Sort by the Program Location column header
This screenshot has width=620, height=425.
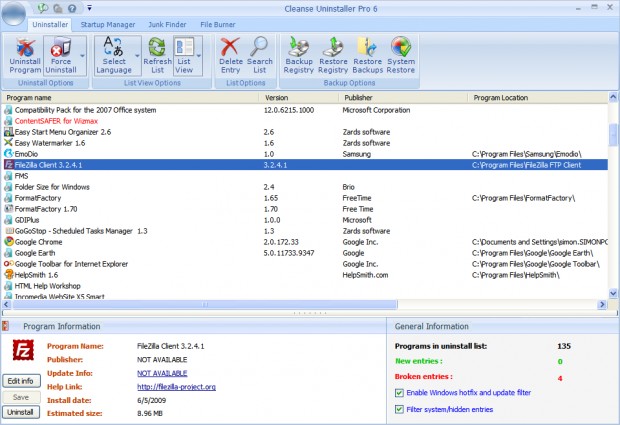point(538,98)
